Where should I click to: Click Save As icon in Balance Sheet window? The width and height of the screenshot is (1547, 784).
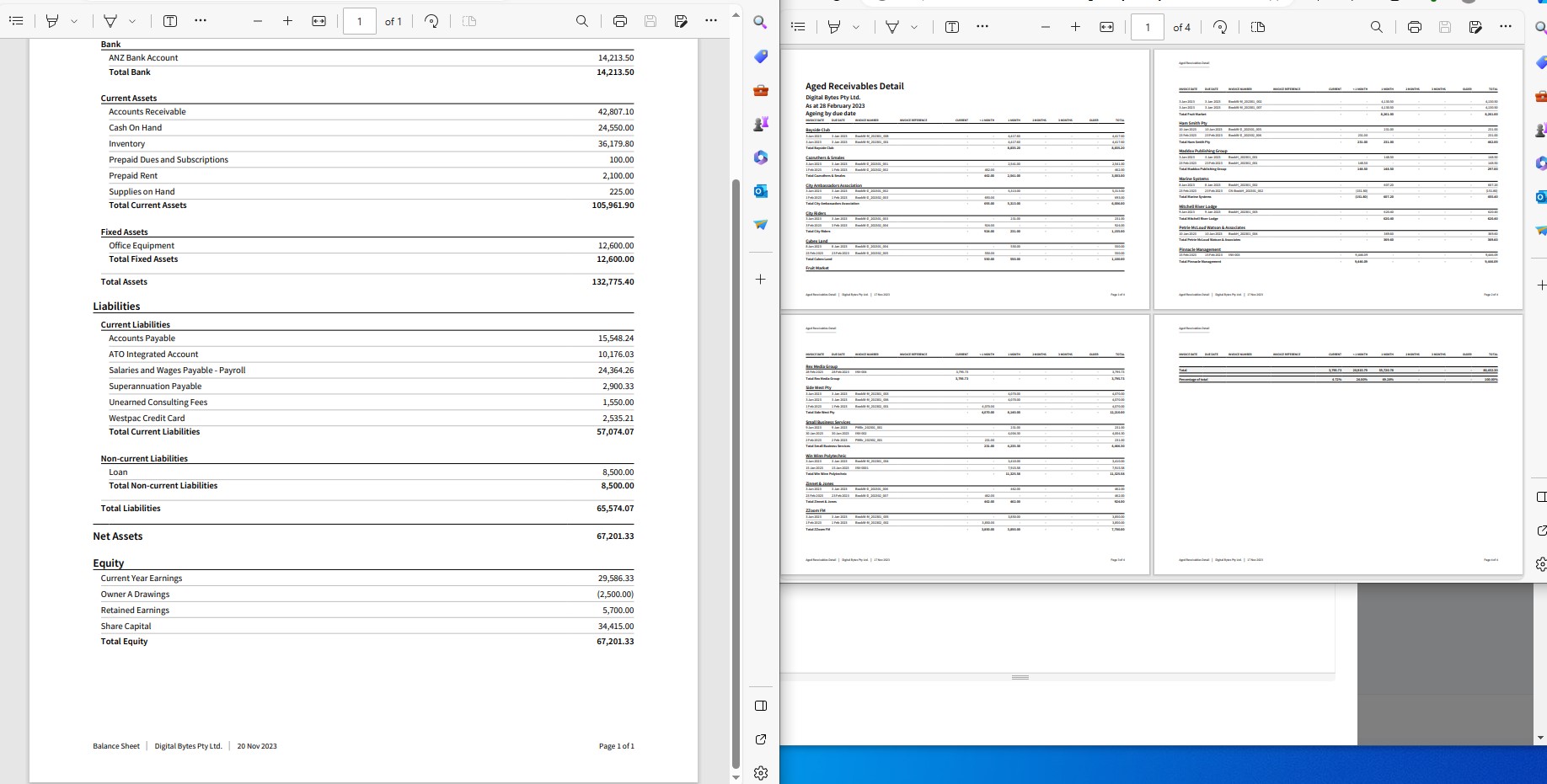tap(681, 21)
